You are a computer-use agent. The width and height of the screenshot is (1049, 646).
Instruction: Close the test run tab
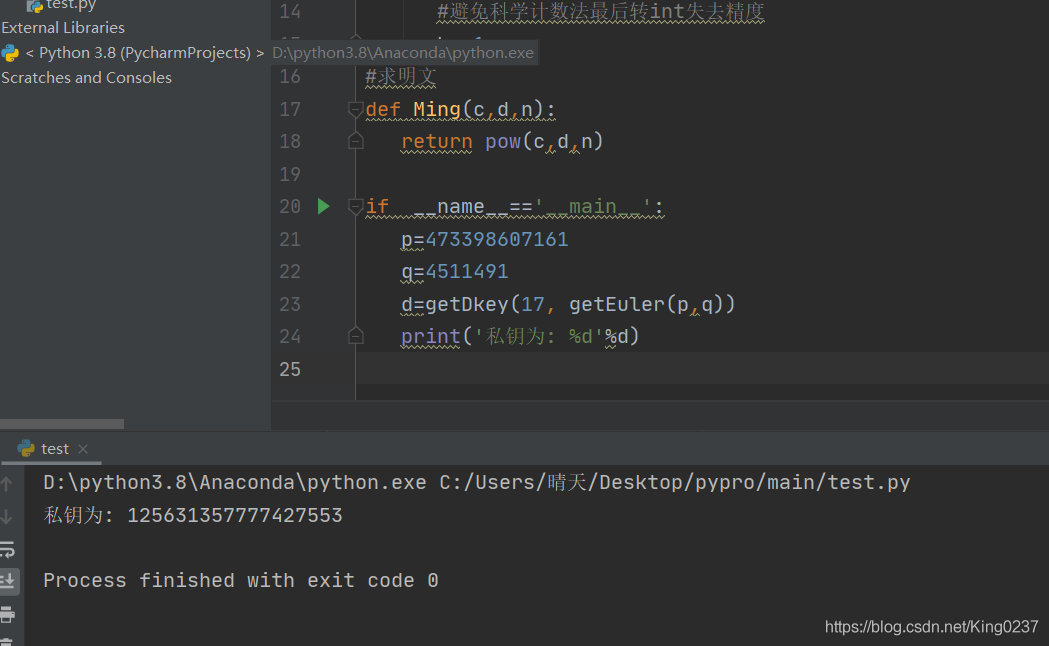click(83, 449)
